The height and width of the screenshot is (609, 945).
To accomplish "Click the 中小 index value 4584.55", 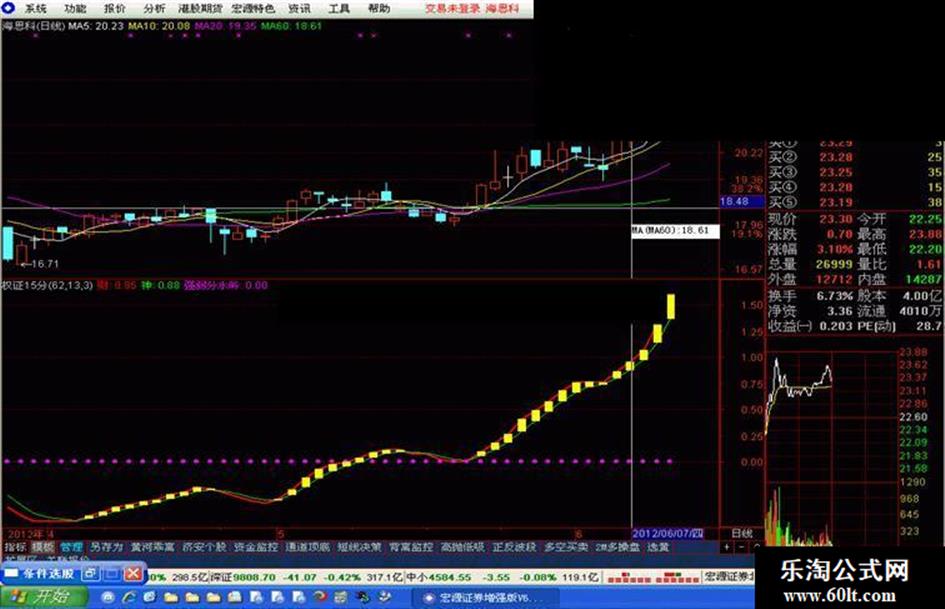I will click(450, 577).
